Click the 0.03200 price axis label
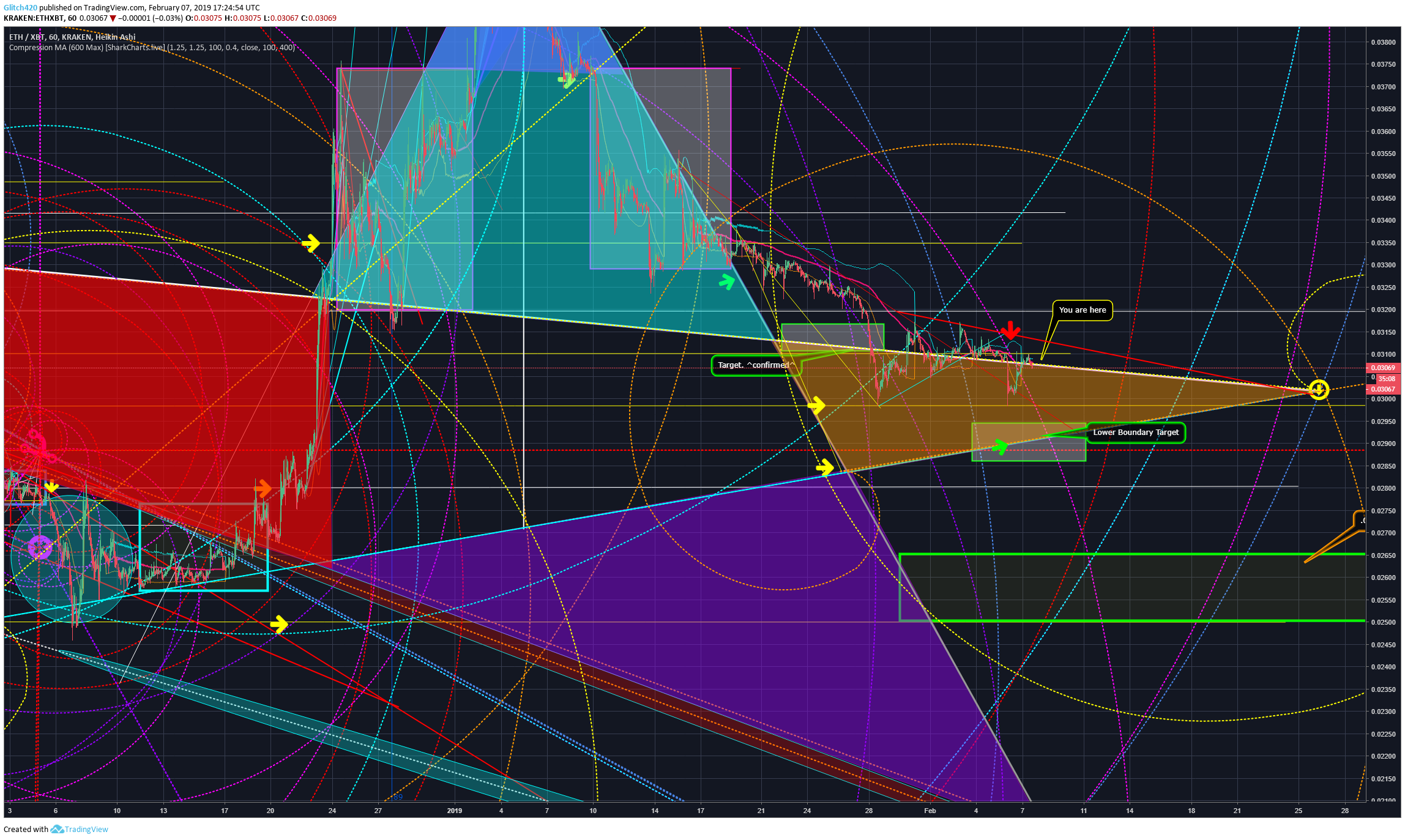1405x840 pixels. point(1383,310)
